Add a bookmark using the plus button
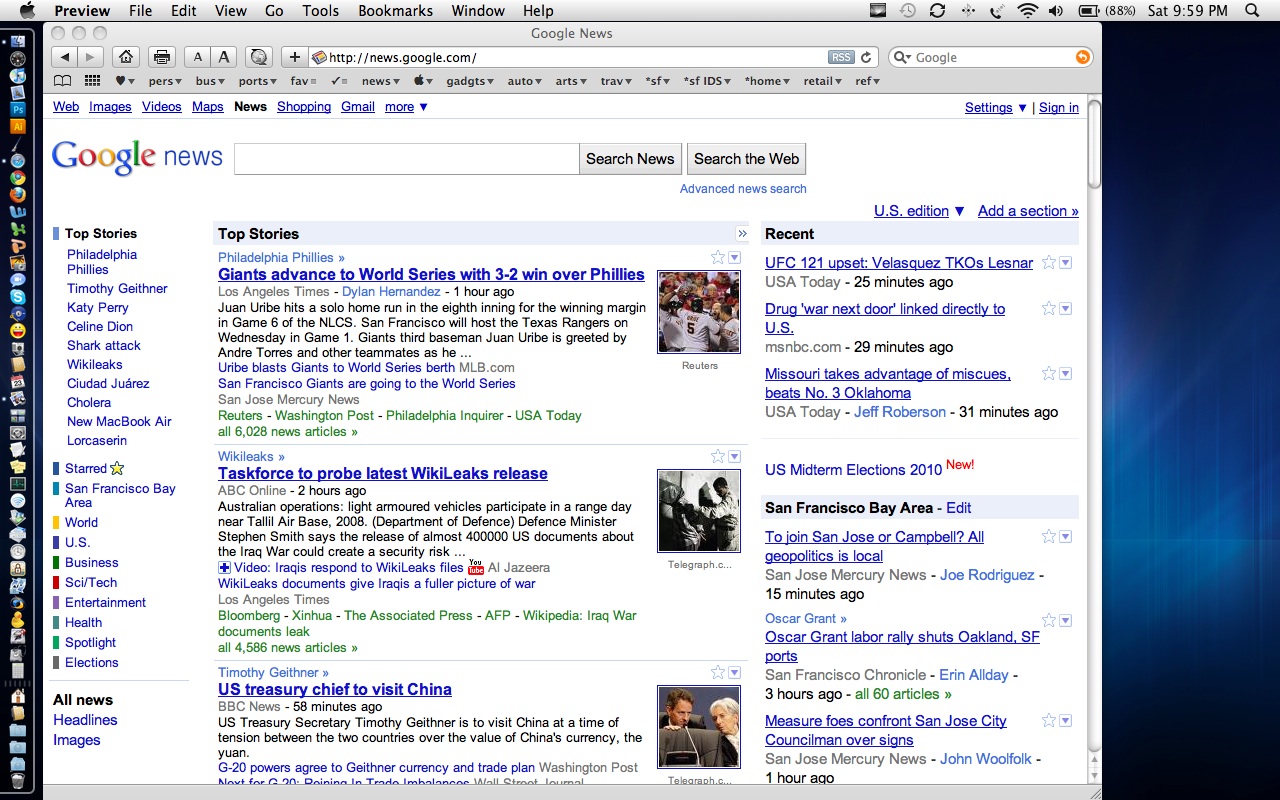This screenshot has width=1280, height=800. coord(295,57)
